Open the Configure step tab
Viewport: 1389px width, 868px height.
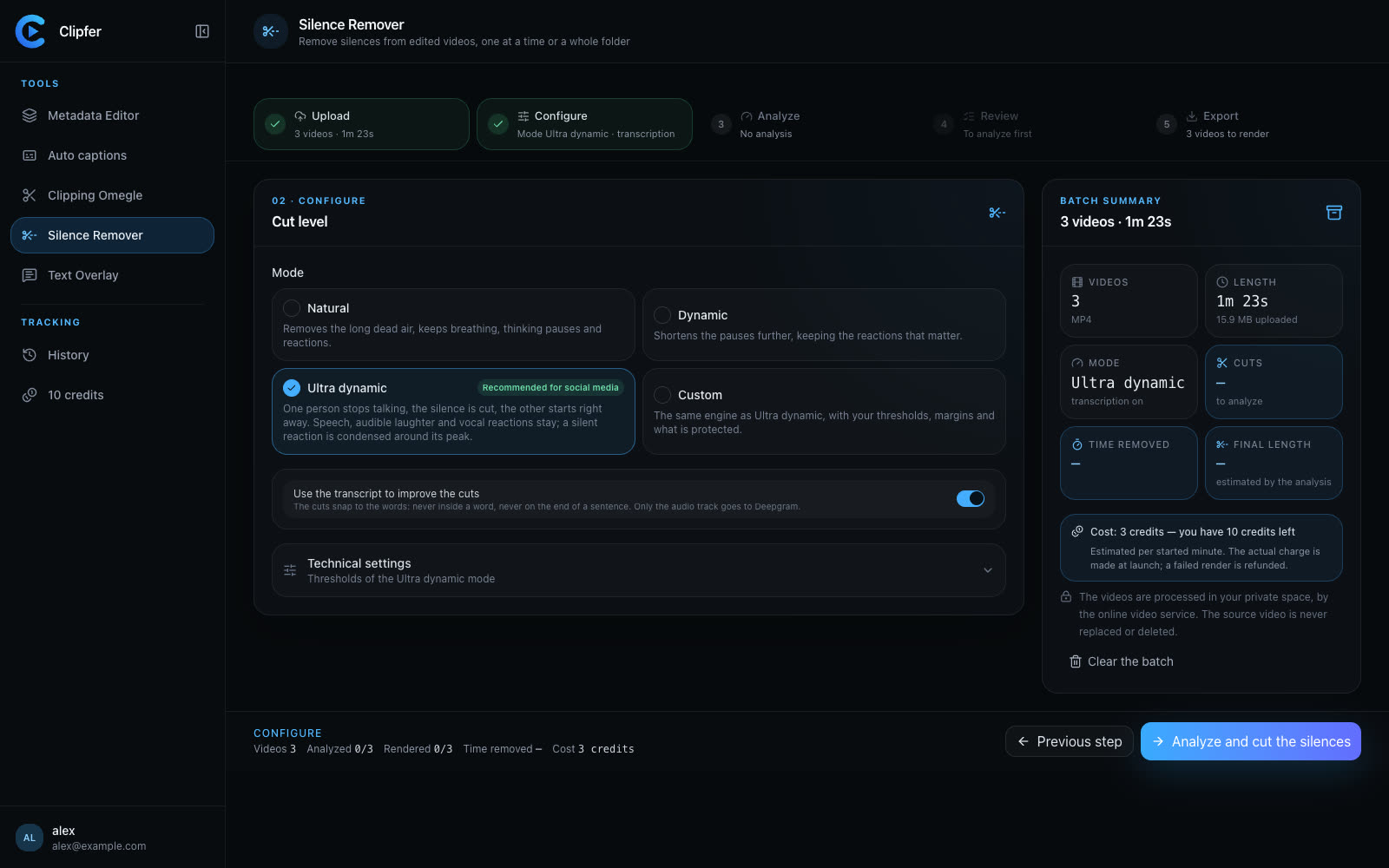click(x=584, y=124)
